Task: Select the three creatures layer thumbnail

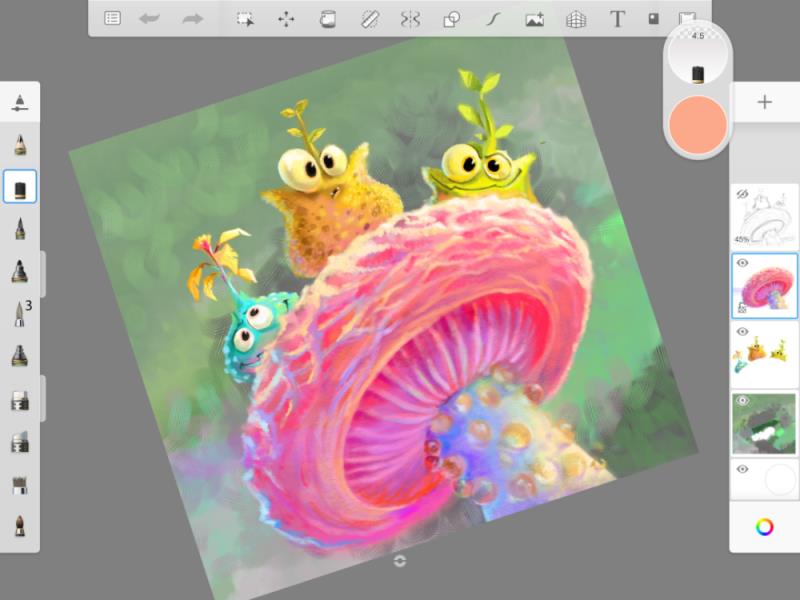Action: pyautogui.click(x=764, y=354)
